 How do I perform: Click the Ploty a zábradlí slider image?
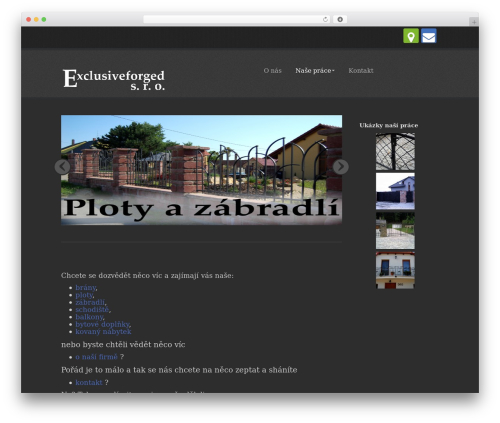(201, 170)
